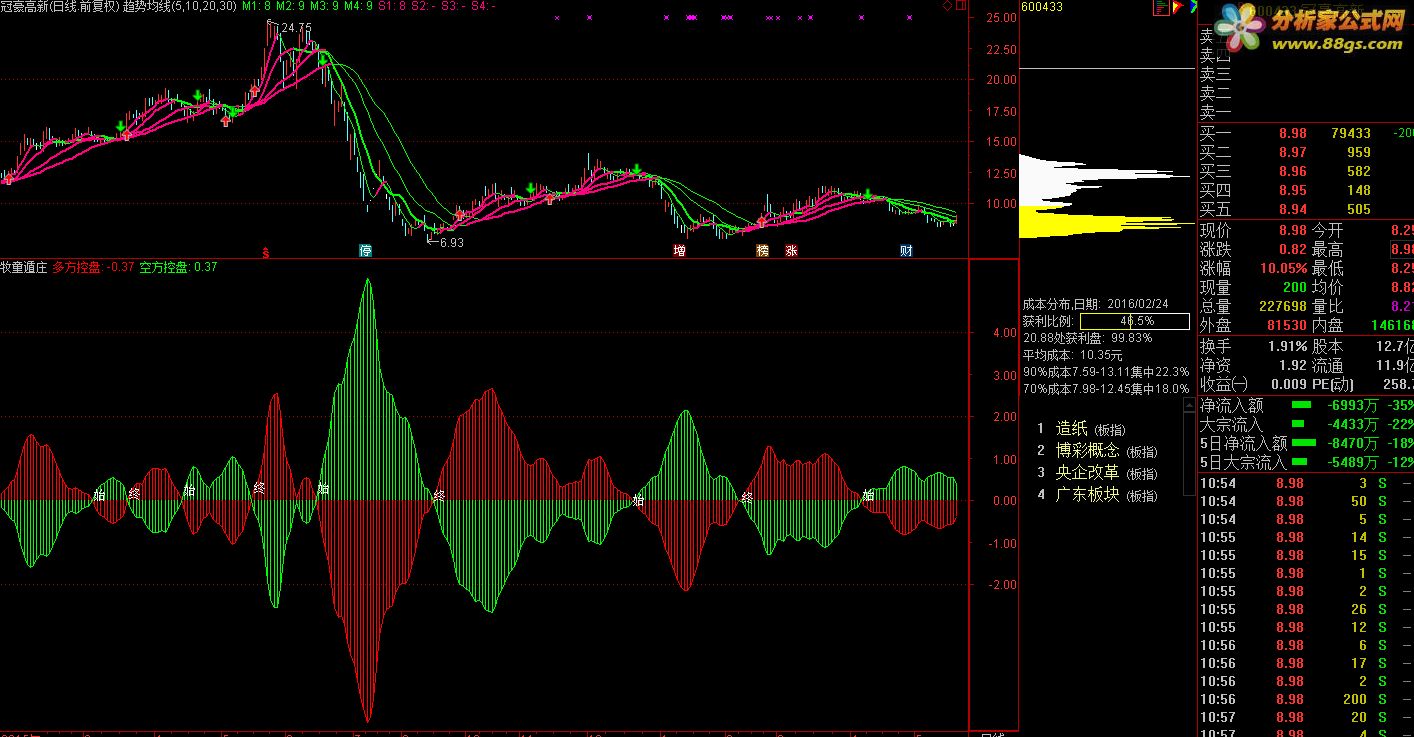Image resolution: width=1414 pixels, height=737 pixels.
Task: Select the 涨幅 value 10.05%
Action: click(x=1283, y=268)
